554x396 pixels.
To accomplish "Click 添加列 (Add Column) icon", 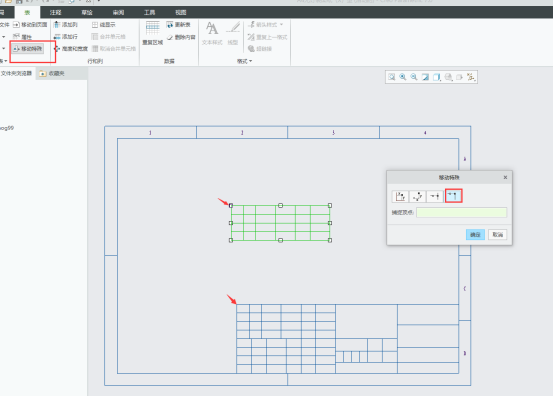I will [57, 25].
